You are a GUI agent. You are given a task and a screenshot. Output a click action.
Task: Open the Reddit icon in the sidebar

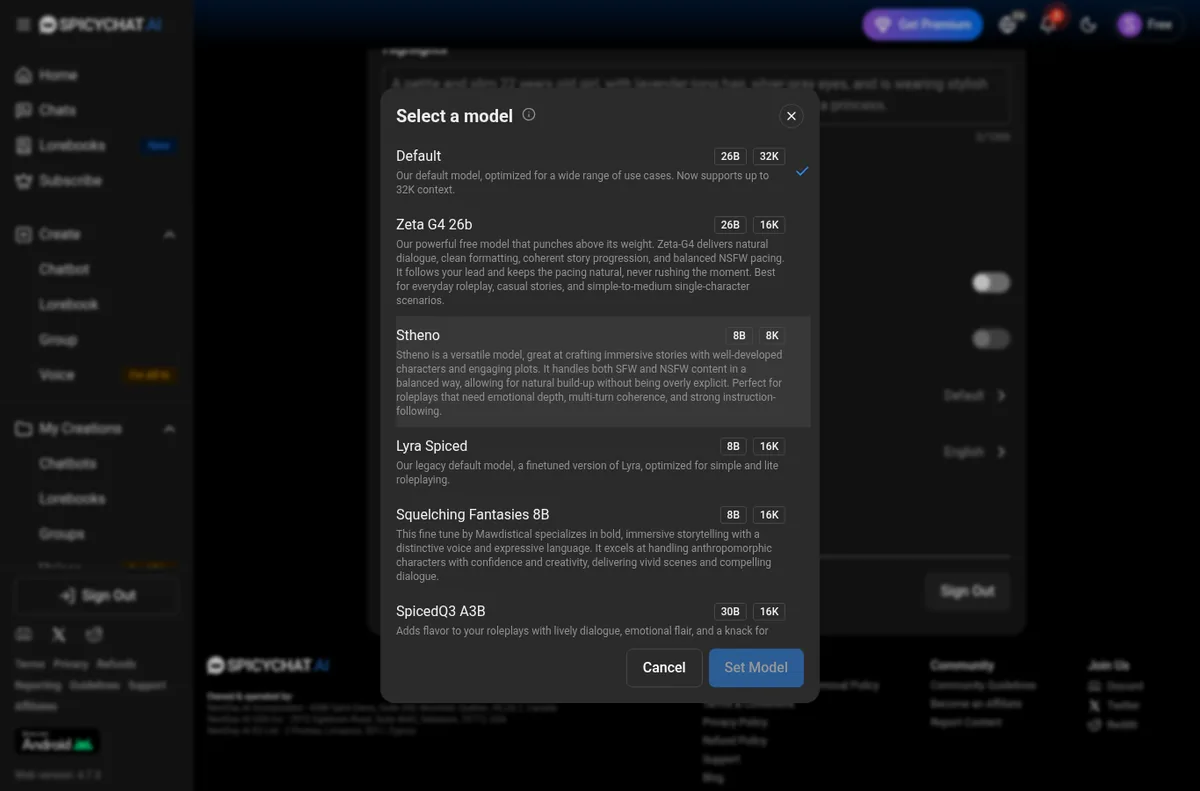(x=94, y=635)
